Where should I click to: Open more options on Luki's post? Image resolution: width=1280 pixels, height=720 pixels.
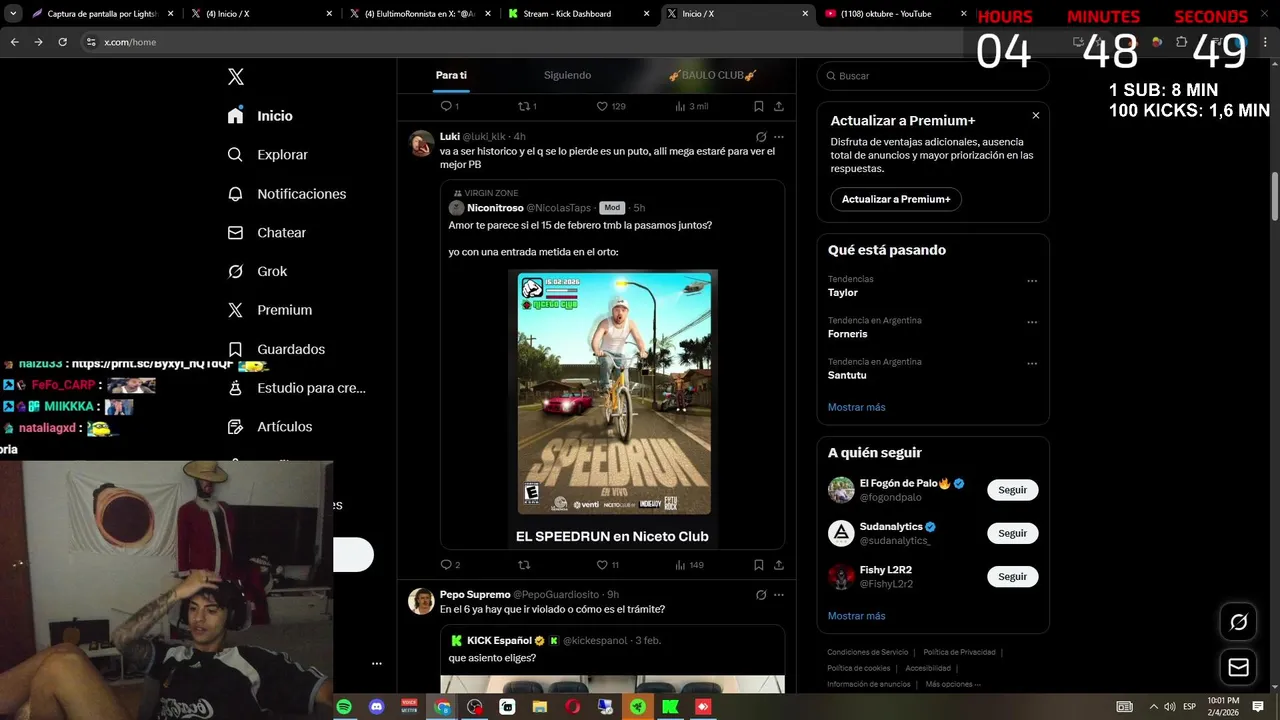pos(779,137)
